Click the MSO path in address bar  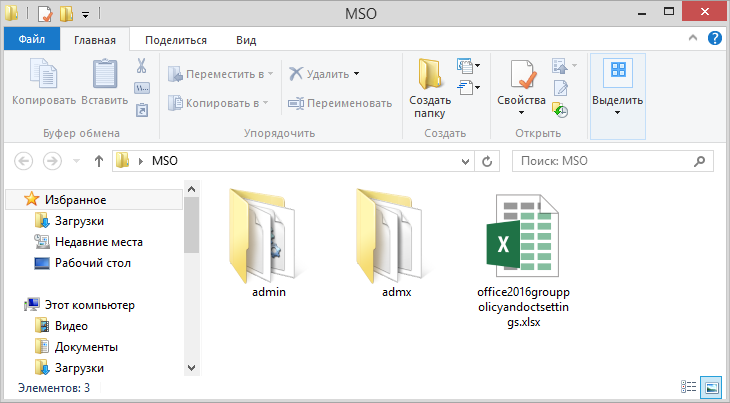165,161
